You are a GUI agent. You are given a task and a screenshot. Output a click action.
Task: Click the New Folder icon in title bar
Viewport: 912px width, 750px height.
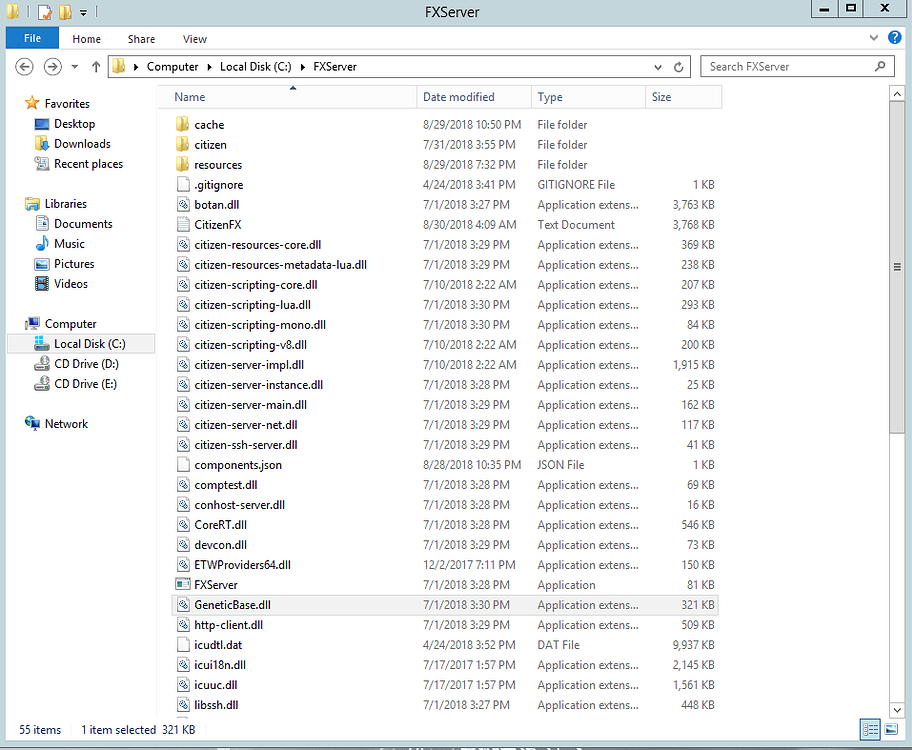click(65, 13)
